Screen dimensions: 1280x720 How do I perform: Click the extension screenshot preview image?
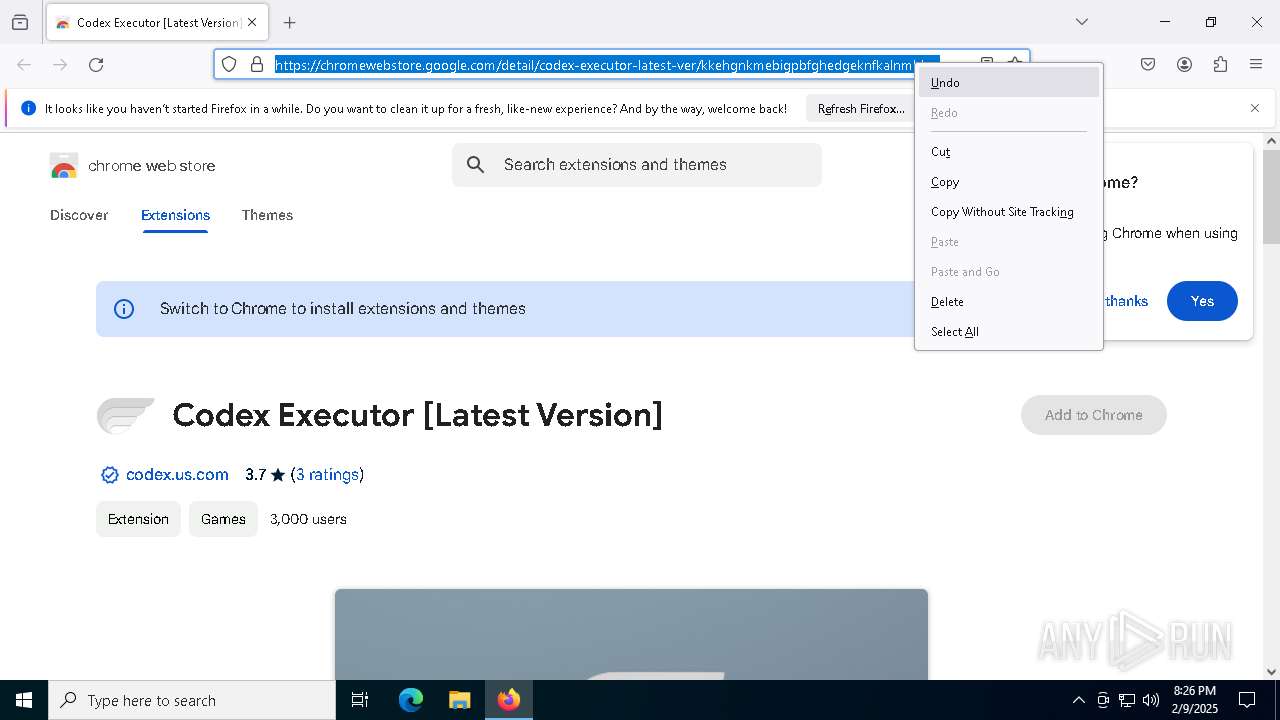point(631,634)
